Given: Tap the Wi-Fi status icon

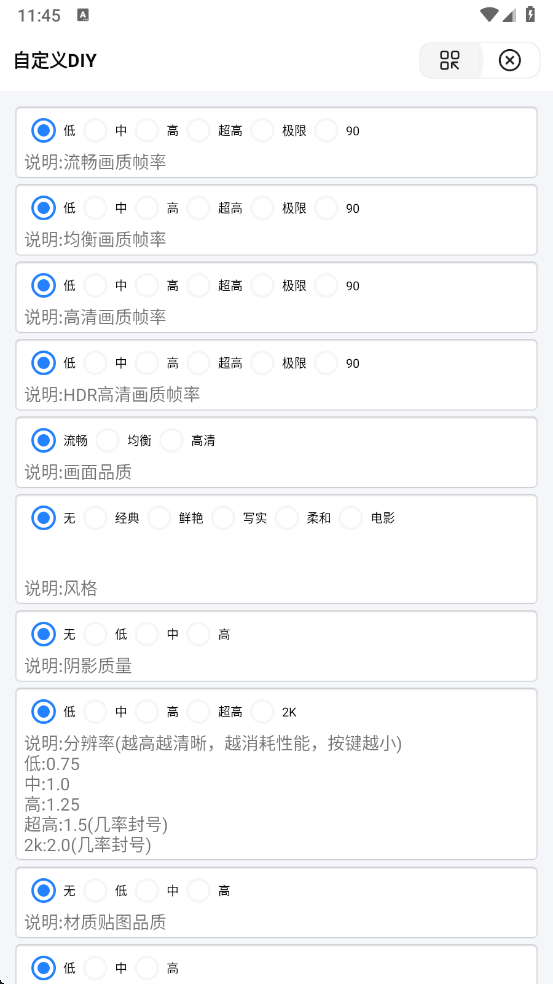Looking at the screenshot, I should (x=488, y=15).
